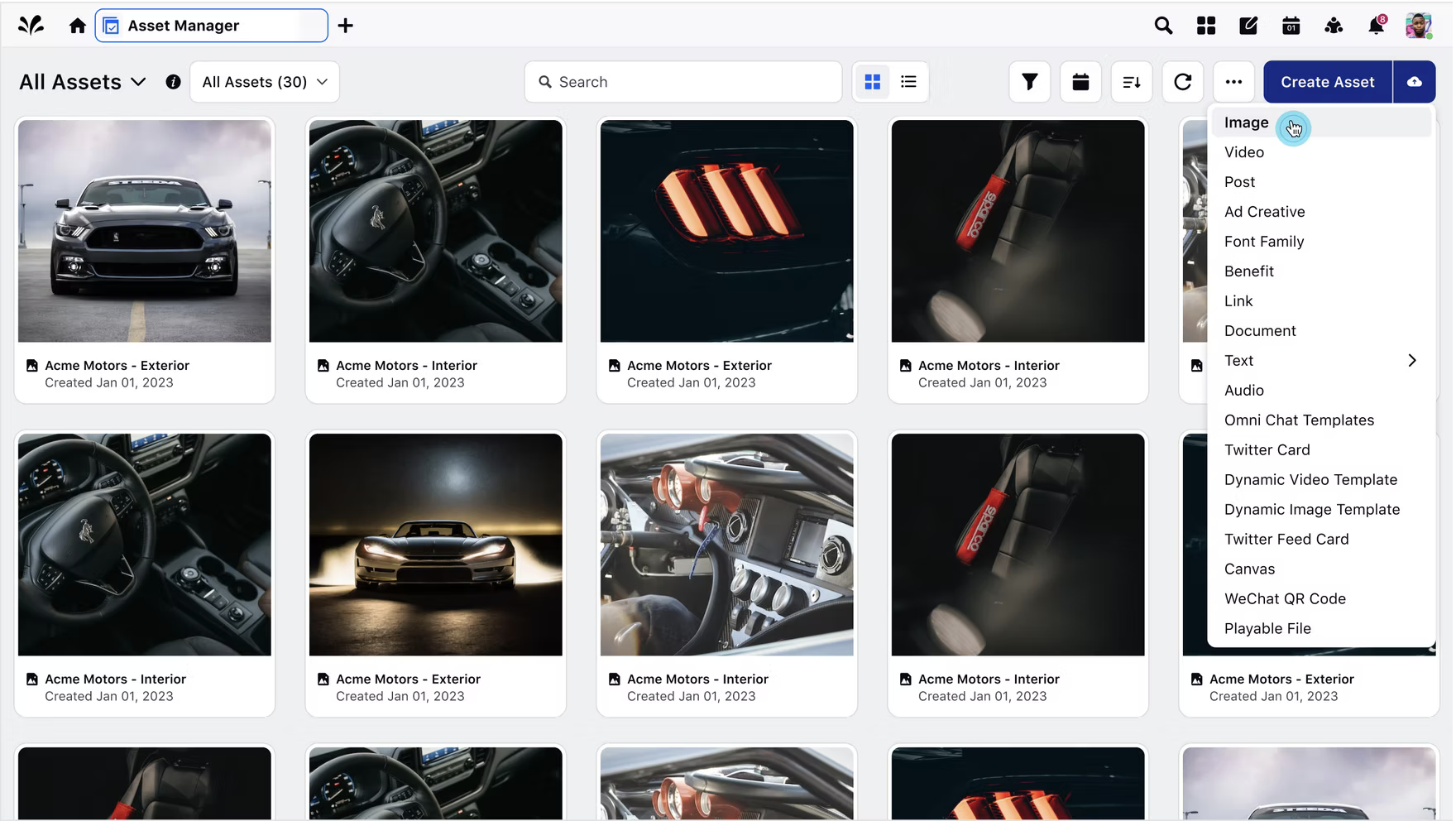Image resolution: width=1456 pixels, height=821 pixels.
Task: Click image icon on fourth card, top row
Action: click(906, 366)
